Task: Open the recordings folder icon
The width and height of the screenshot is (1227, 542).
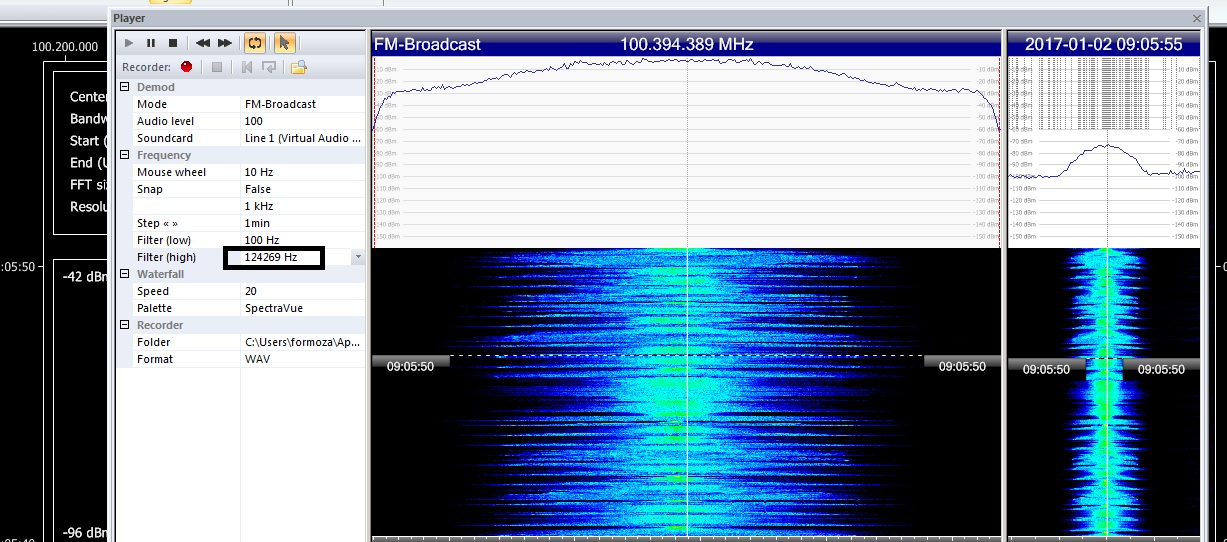Action: tap(298, 67)
